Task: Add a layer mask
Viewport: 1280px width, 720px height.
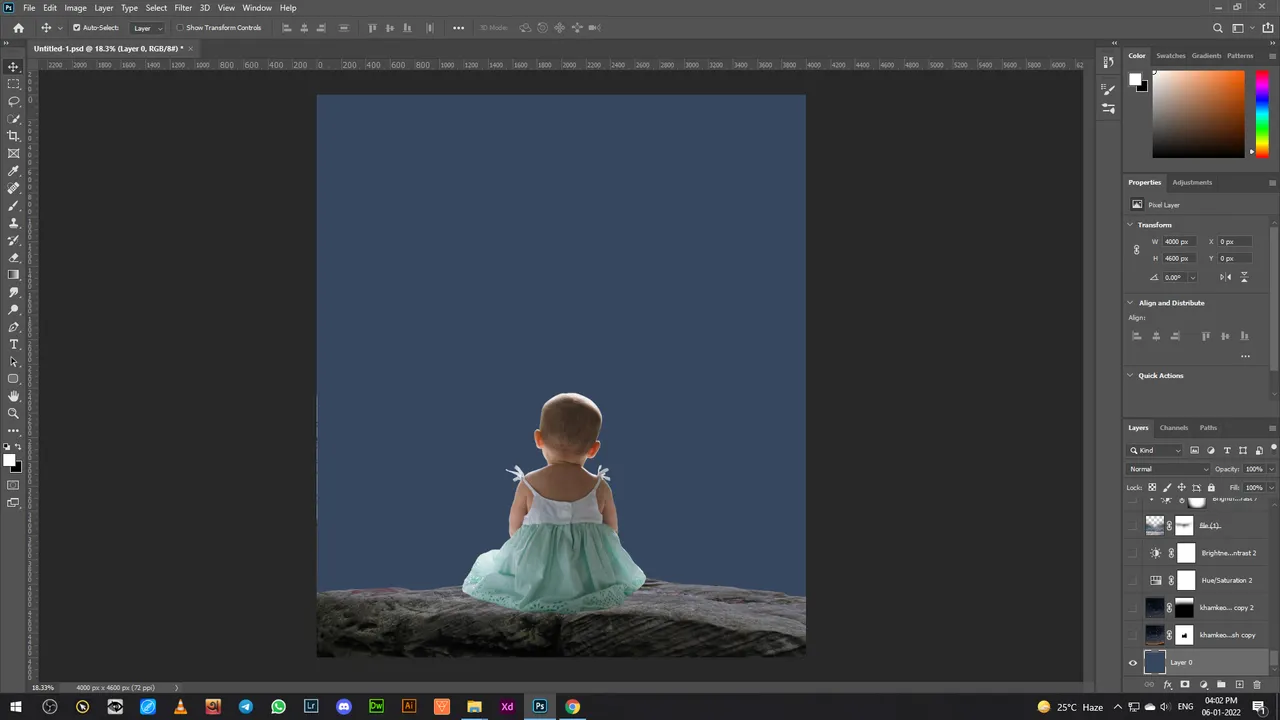Action: [1185, 685]
